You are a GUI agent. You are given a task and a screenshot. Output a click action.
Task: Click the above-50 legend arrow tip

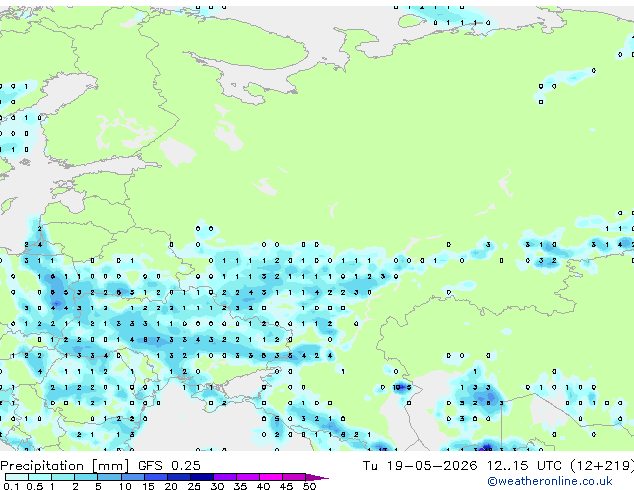click(317, 478)
